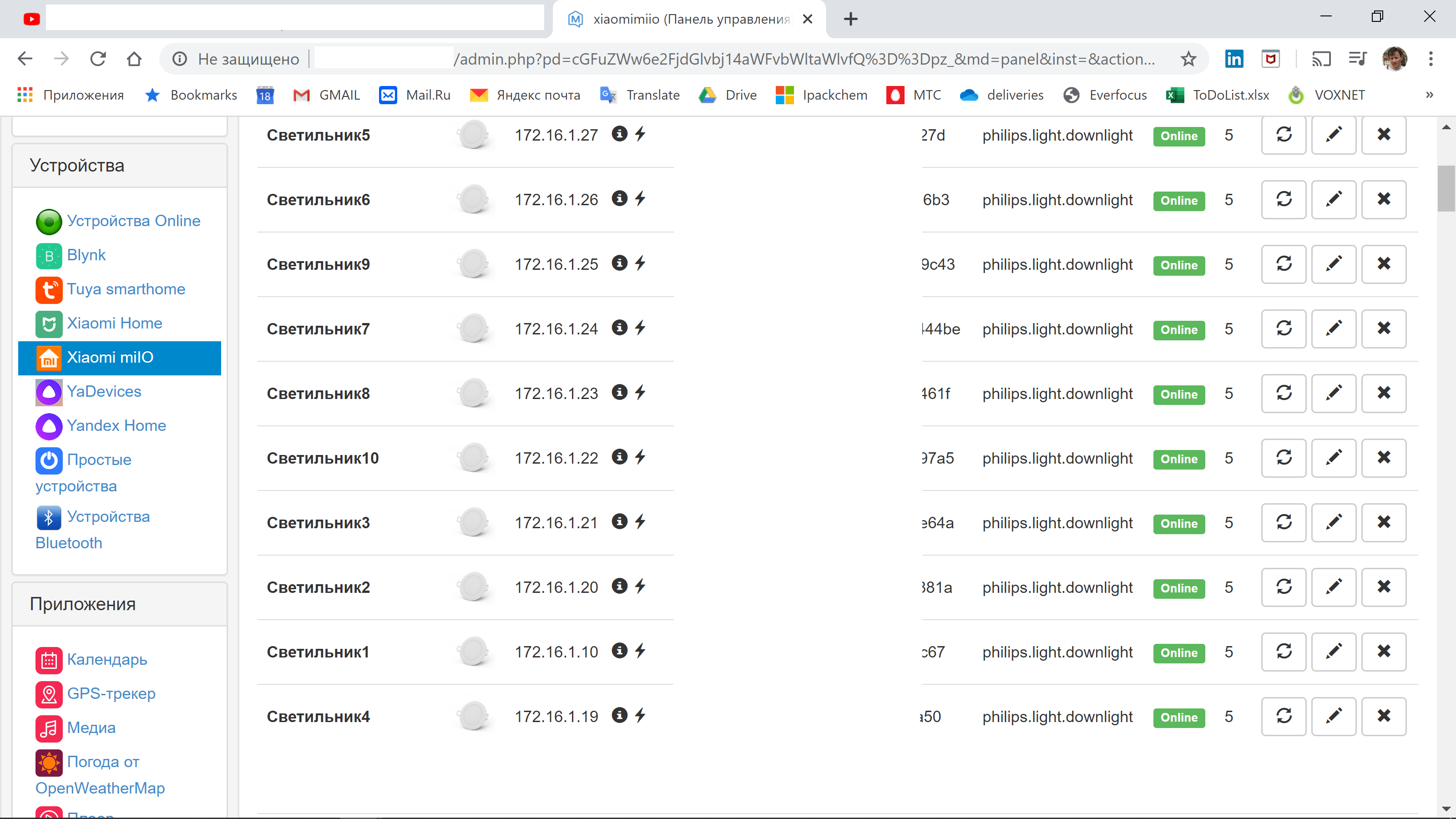Open the Tuya smarthome section

tap(126, 289)
